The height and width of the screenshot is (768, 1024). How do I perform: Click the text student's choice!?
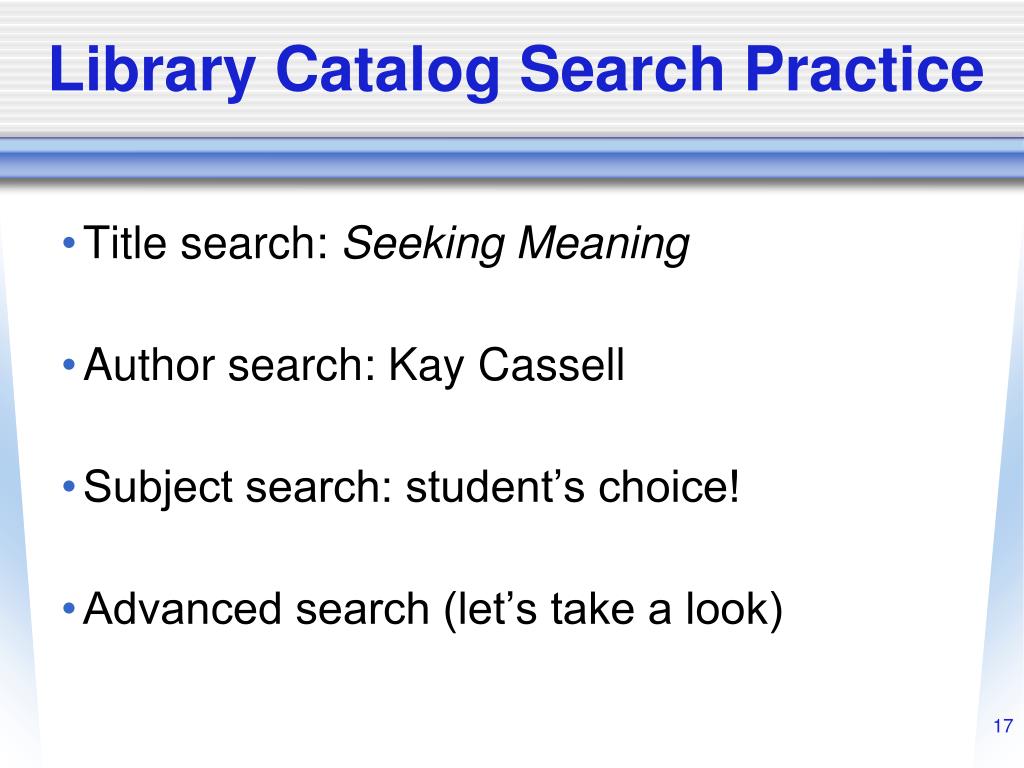572,487
